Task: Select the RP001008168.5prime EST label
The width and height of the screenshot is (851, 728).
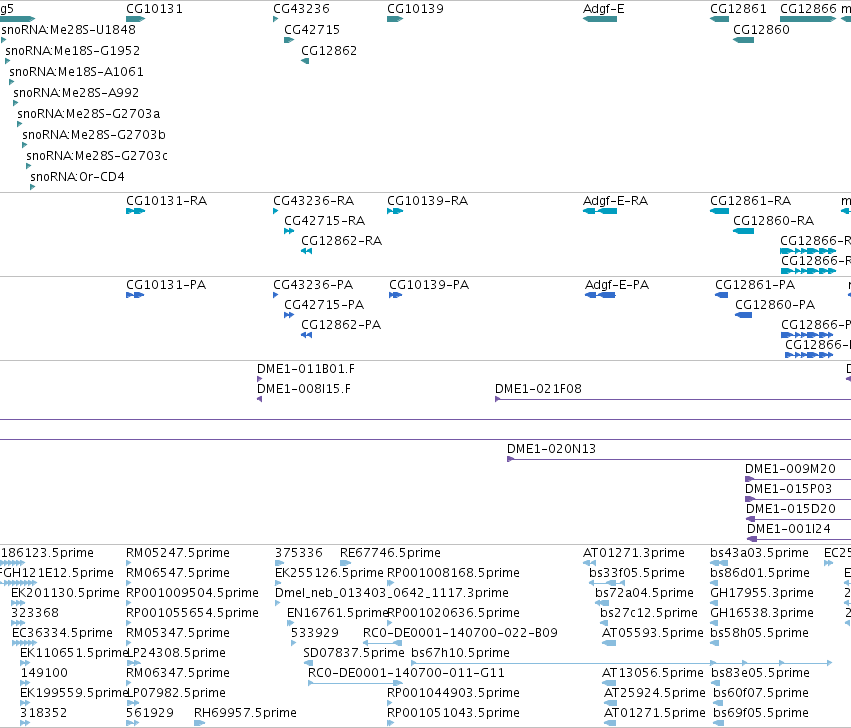Action: coord(453,573)
